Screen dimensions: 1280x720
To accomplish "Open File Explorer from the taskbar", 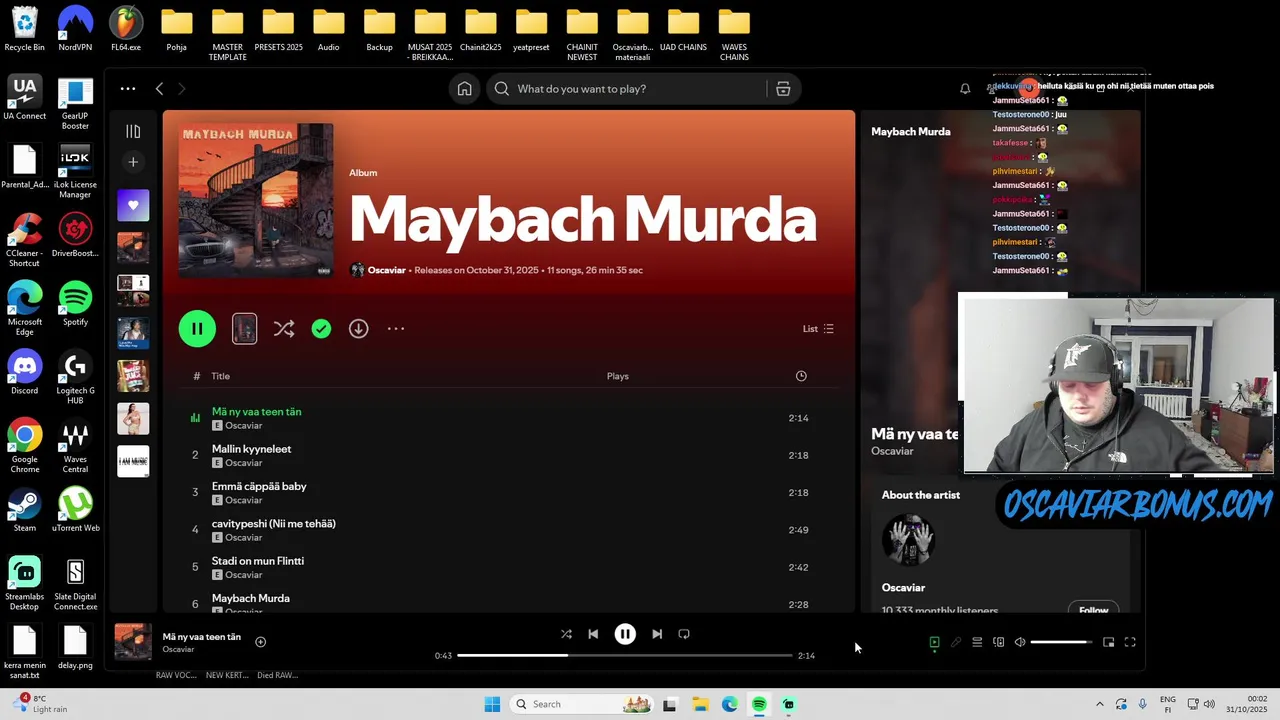I will pyautogui.click(x=700, y=704).
